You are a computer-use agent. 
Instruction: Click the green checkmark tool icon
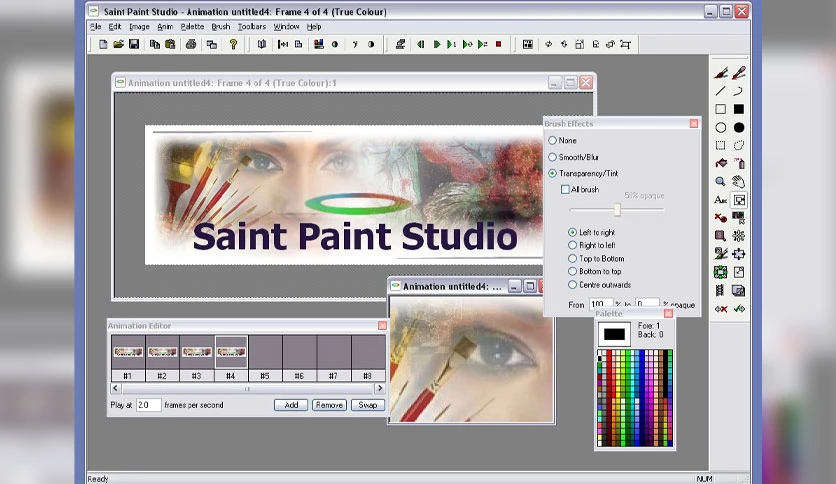[x=739, y=309]
